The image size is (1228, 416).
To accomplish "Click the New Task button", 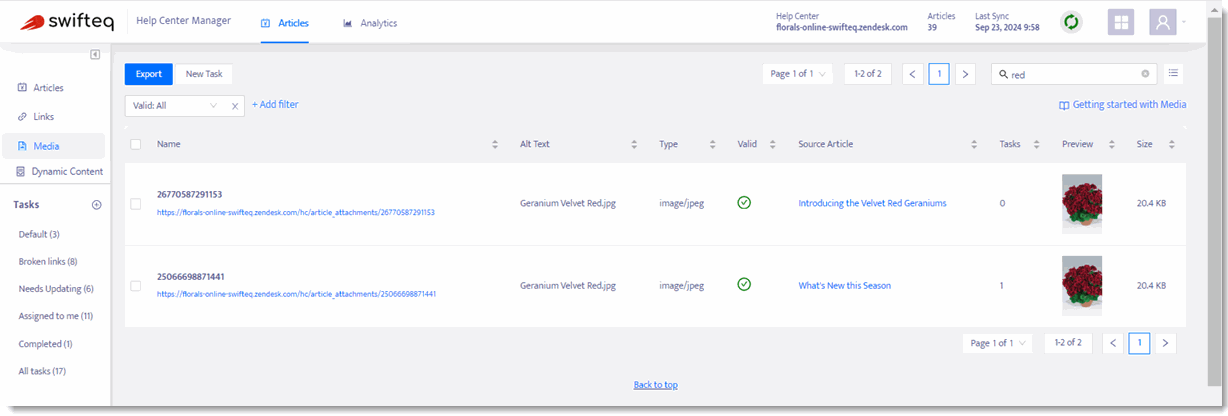I will point(204,74).
